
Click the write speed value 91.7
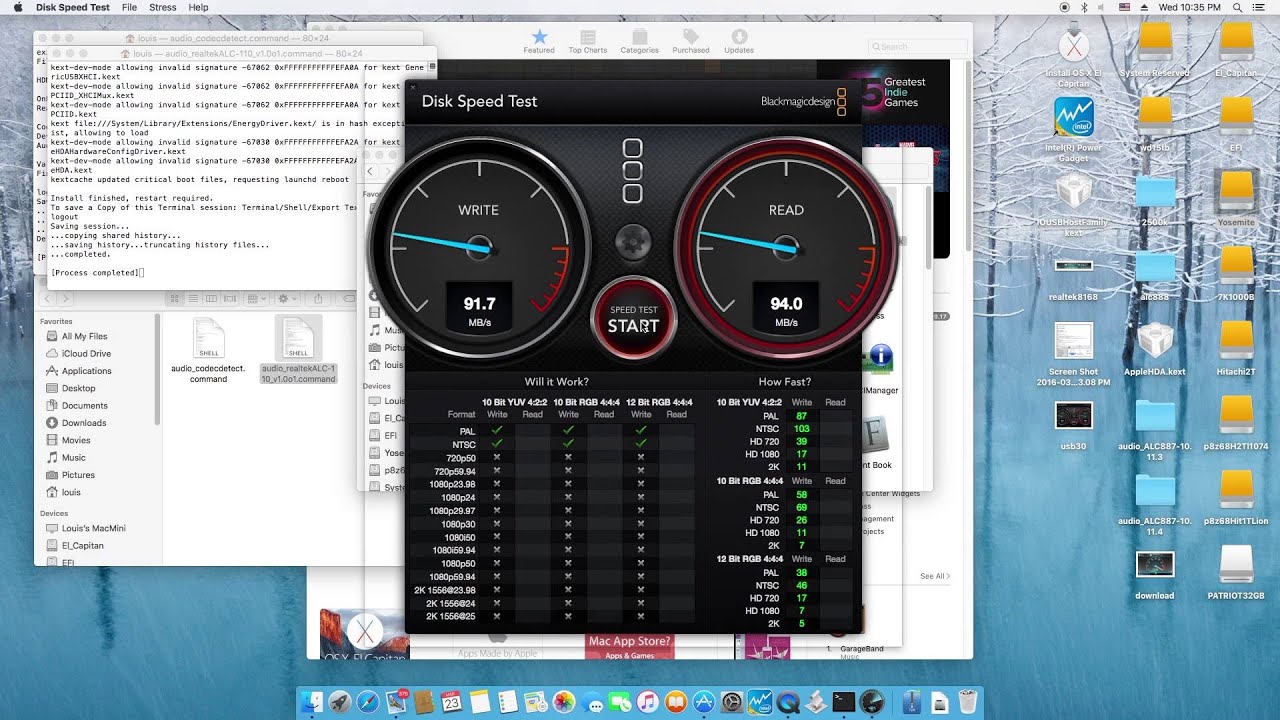[x=479, y=303]
